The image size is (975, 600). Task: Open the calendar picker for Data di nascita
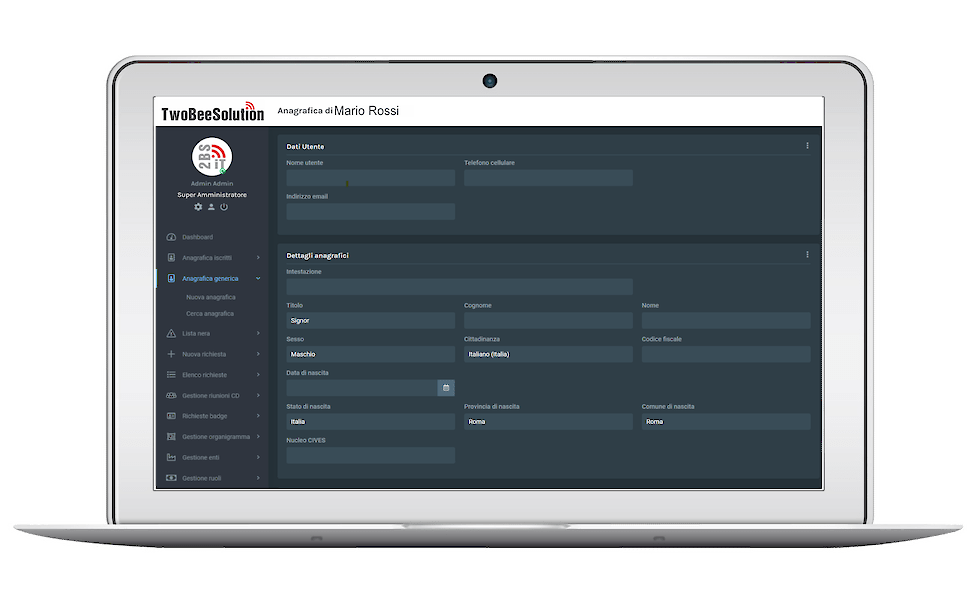click(446, 388)
